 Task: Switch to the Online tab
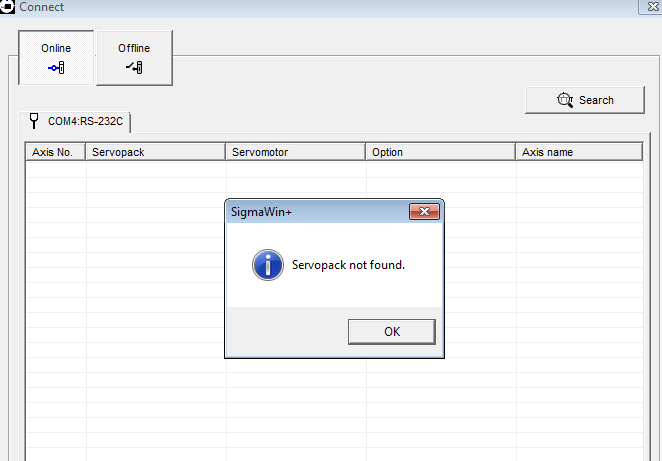pos(56,57)
